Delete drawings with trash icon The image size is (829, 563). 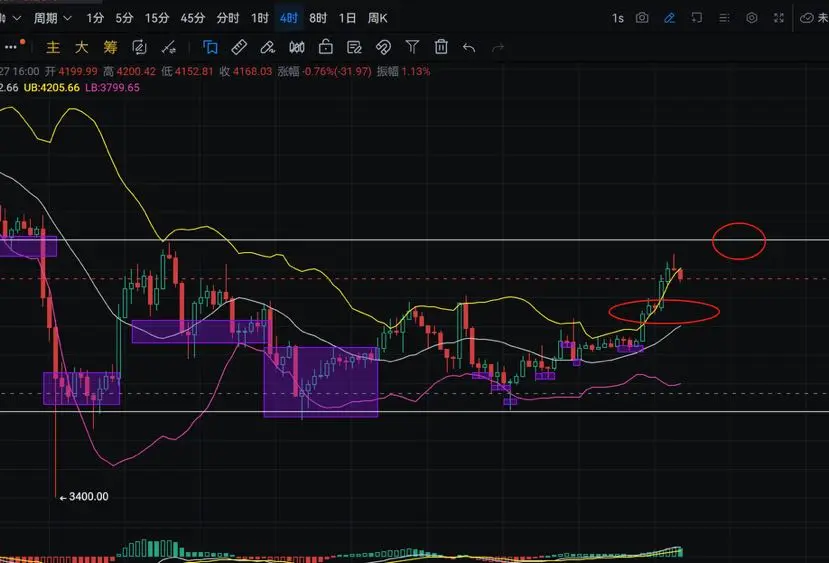click(441, 47)
